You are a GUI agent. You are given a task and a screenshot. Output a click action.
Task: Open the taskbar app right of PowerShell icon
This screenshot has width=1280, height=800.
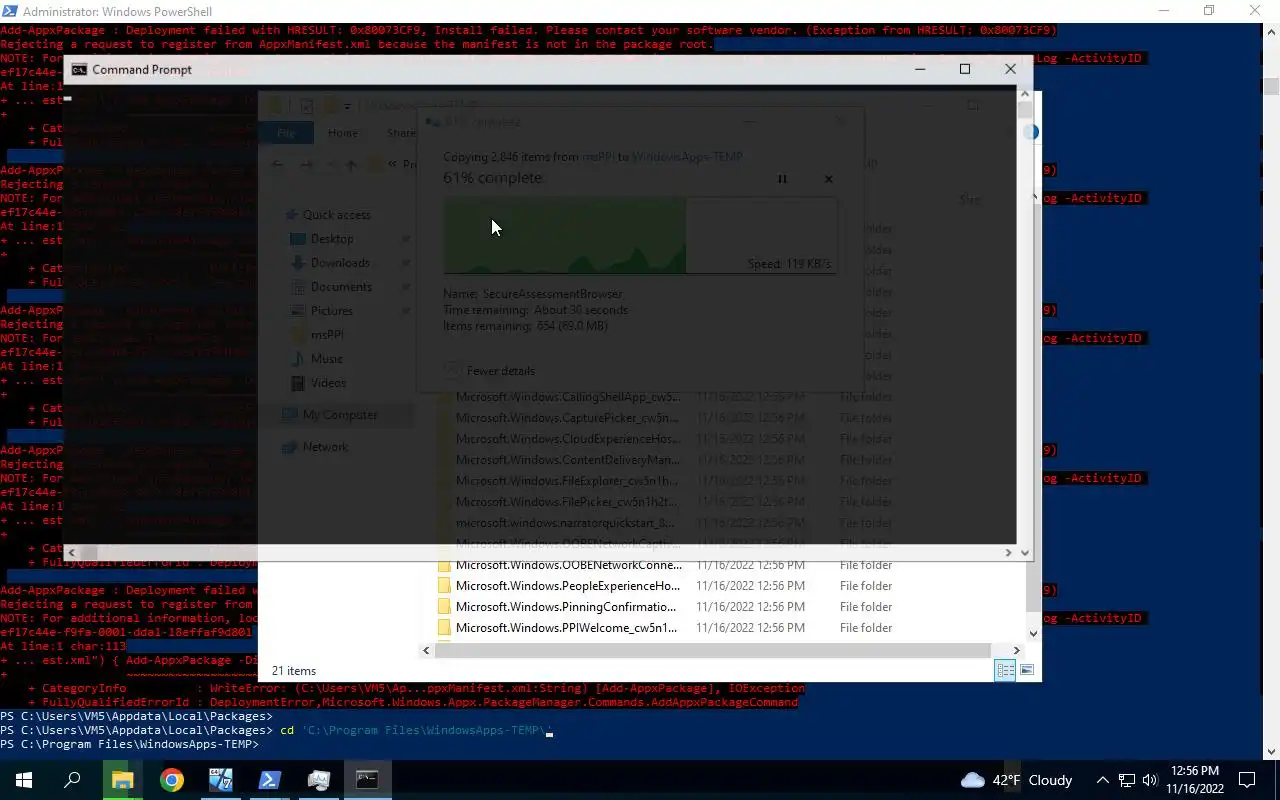[318, 780]
